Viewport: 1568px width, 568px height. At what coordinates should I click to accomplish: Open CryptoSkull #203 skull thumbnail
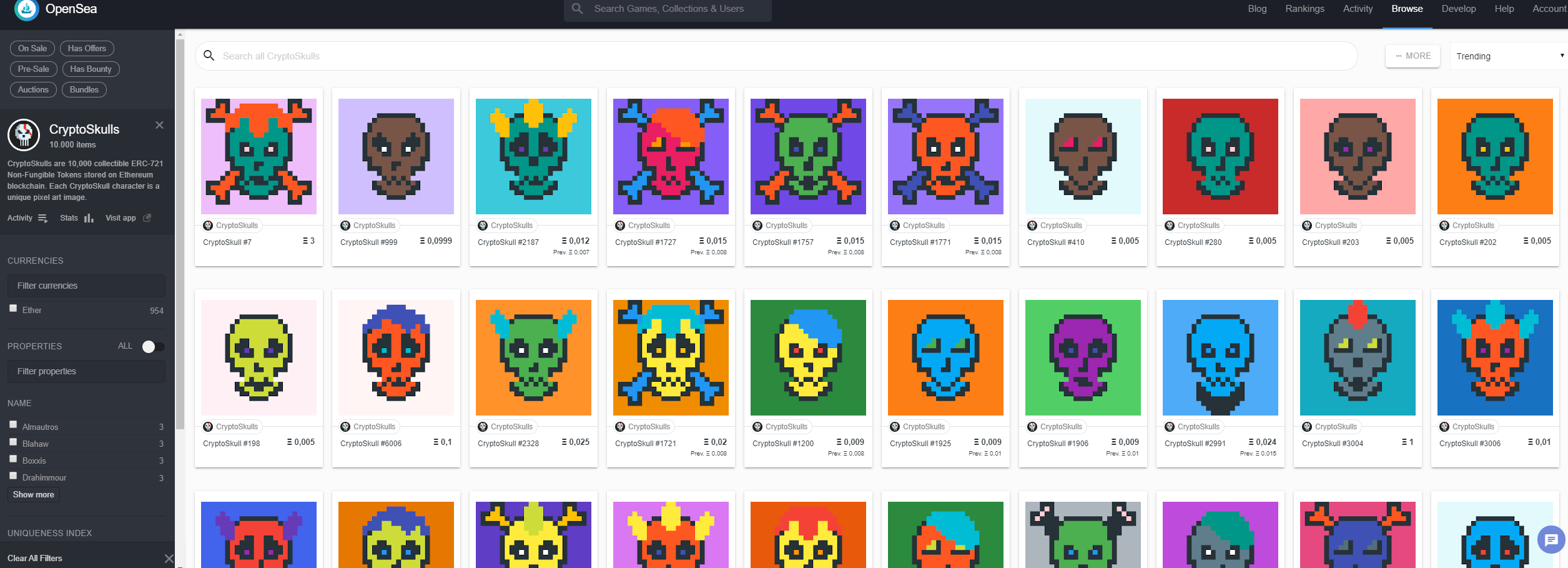(1358, 156)
